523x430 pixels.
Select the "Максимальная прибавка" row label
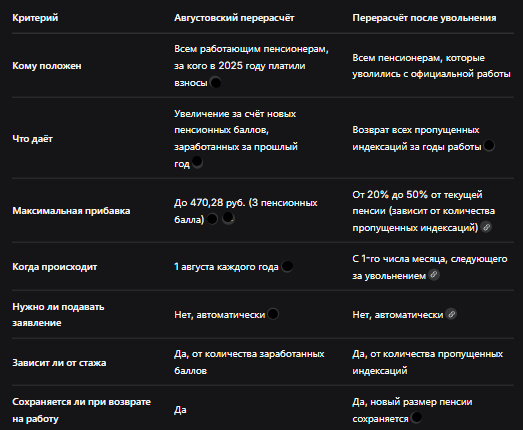click(x=71, y=211)
